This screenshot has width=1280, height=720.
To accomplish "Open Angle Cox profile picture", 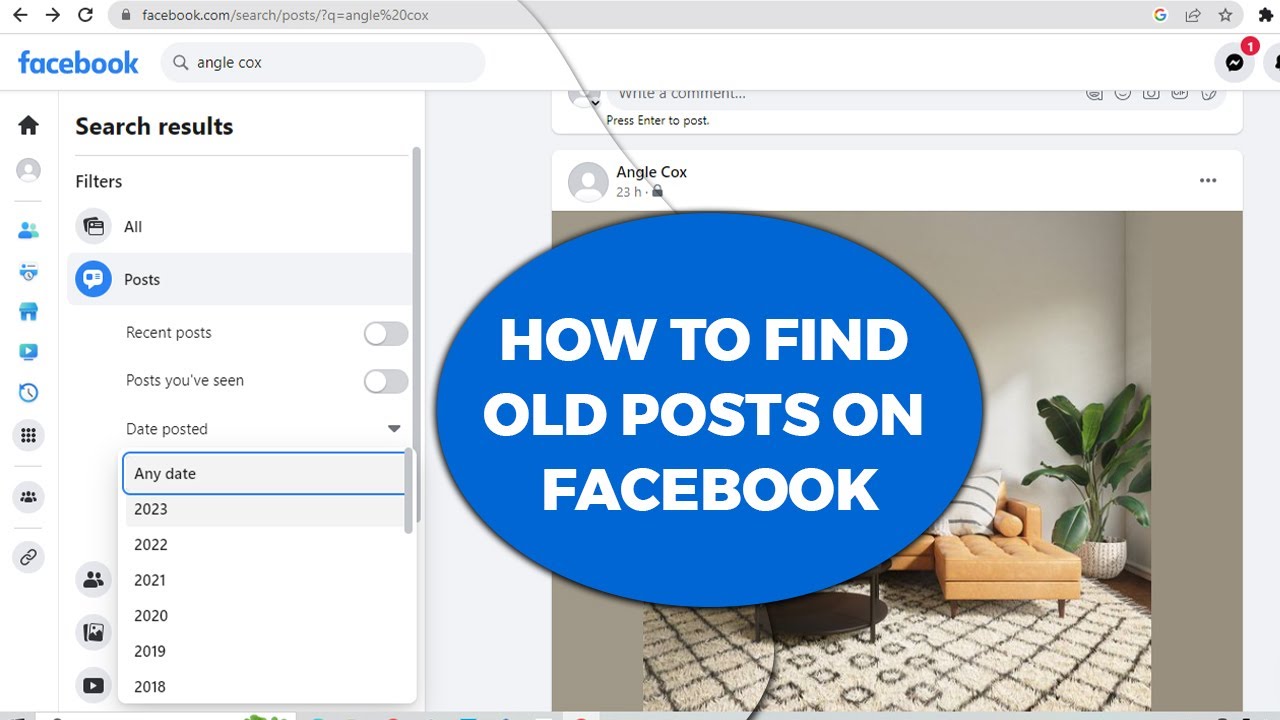I will tap(588, 182).
